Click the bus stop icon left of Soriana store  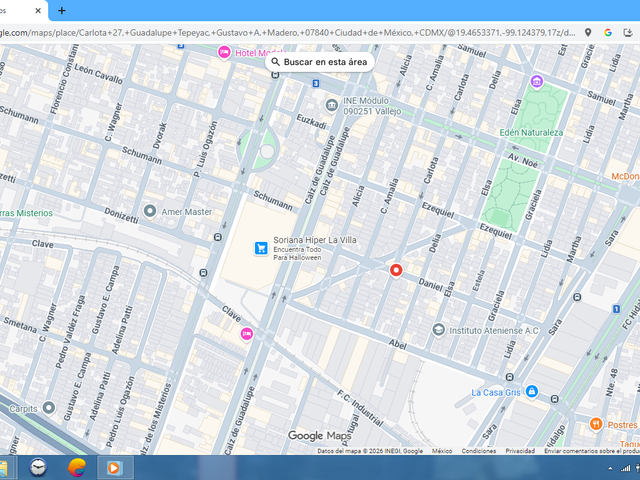coord(204,273)
